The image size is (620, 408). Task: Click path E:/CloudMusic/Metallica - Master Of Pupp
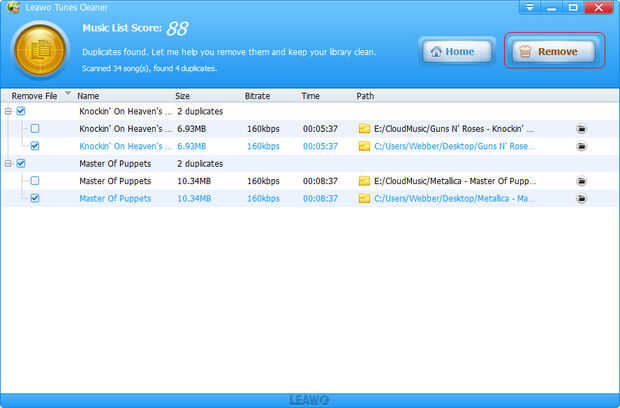pos(455,181)
